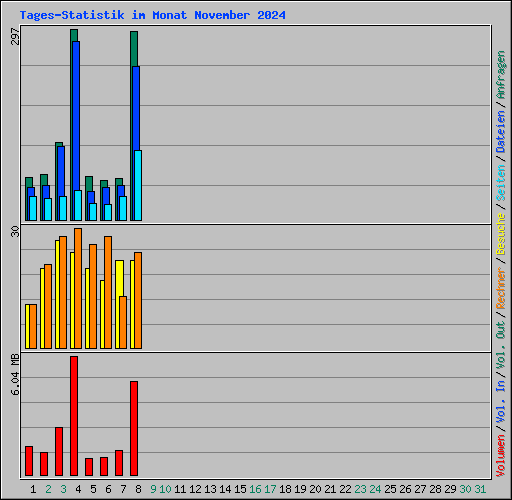Click green day label "30"
The image size is (512, 500).
coord(465,489)
